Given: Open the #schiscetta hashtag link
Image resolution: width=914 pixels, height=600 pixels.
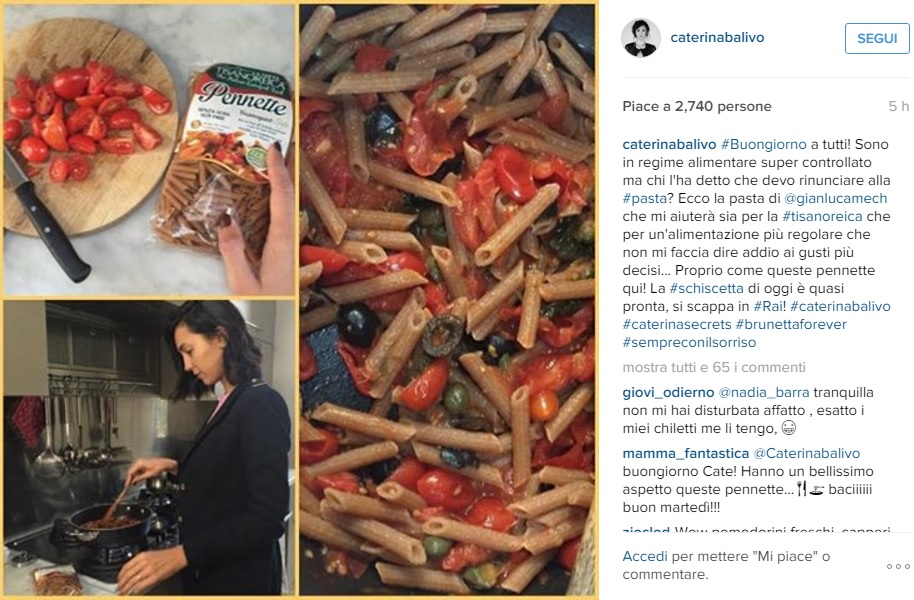Looking at the screenshot, I should click(x=706, y=288).
